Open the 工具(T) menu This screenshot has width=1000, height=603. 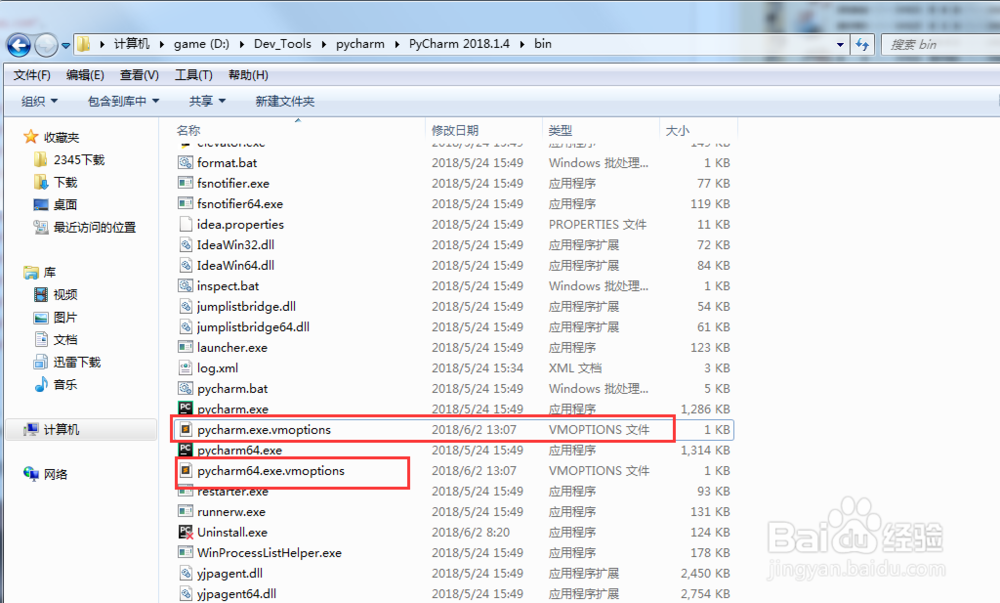(x=193, y=75)
